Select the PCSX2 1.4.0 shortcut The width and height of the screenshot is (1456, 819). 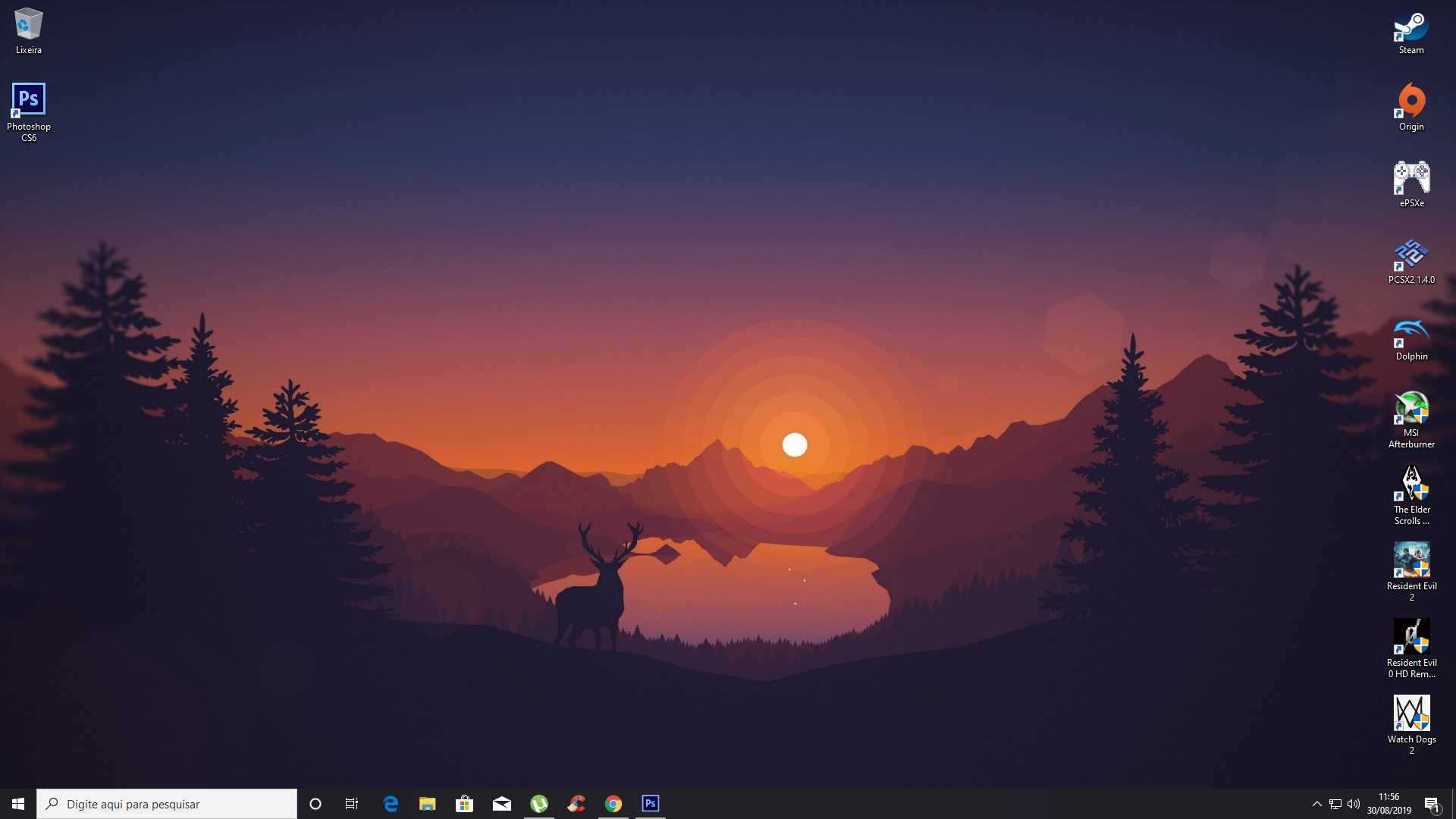click(x=1411, y=261)
